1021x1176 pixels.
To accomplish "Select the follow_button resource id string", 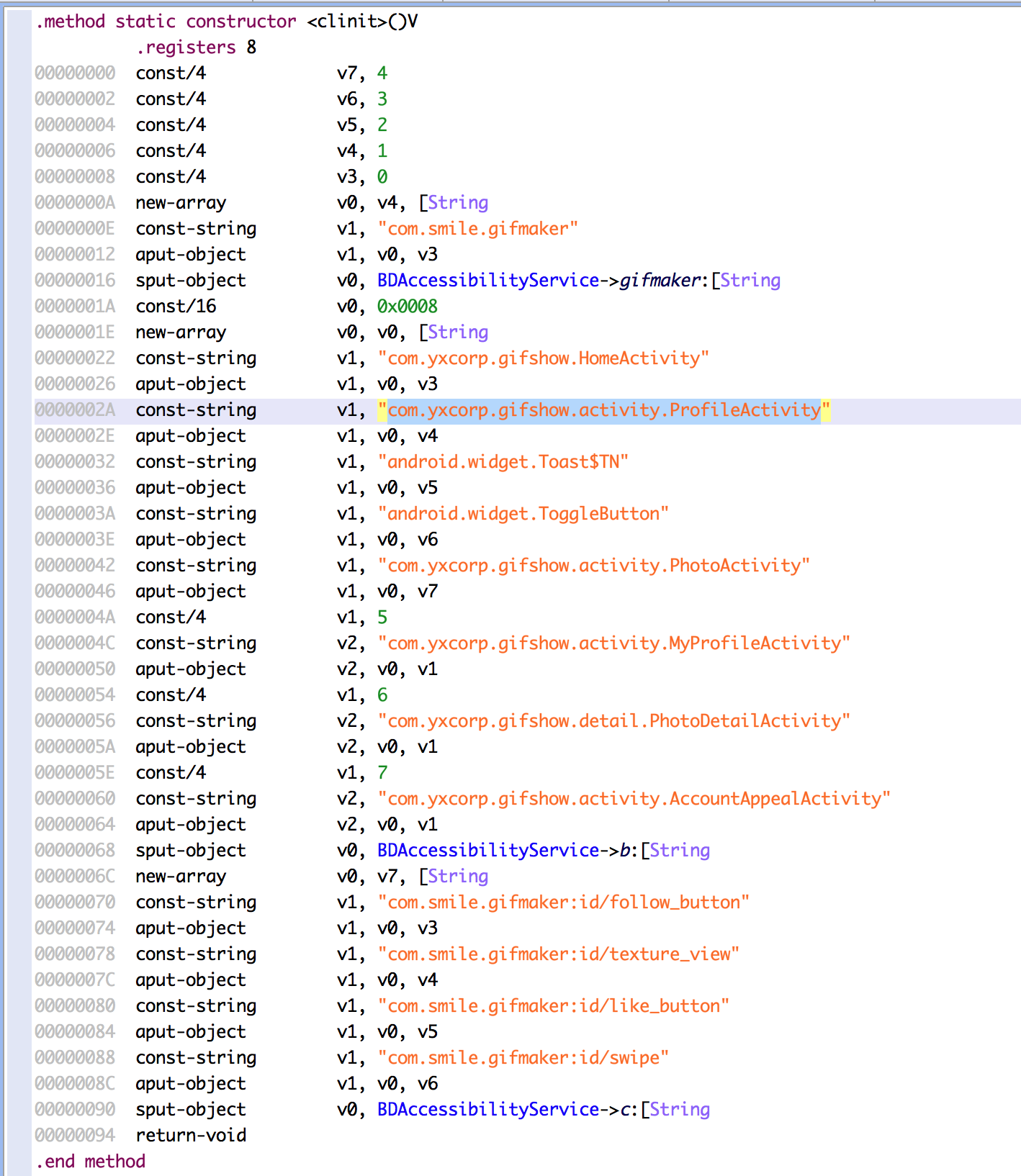I will pos(563,903).
